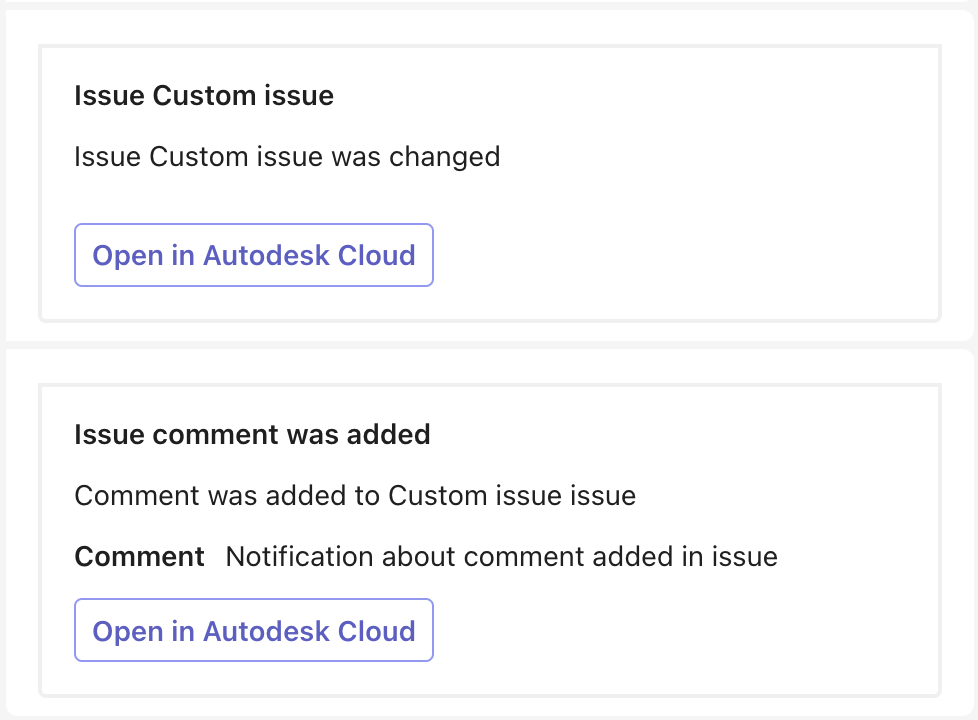The image size is (978, 720).
Task: Click the "Issue Custom issue" card title
Action: coord(204,96)
